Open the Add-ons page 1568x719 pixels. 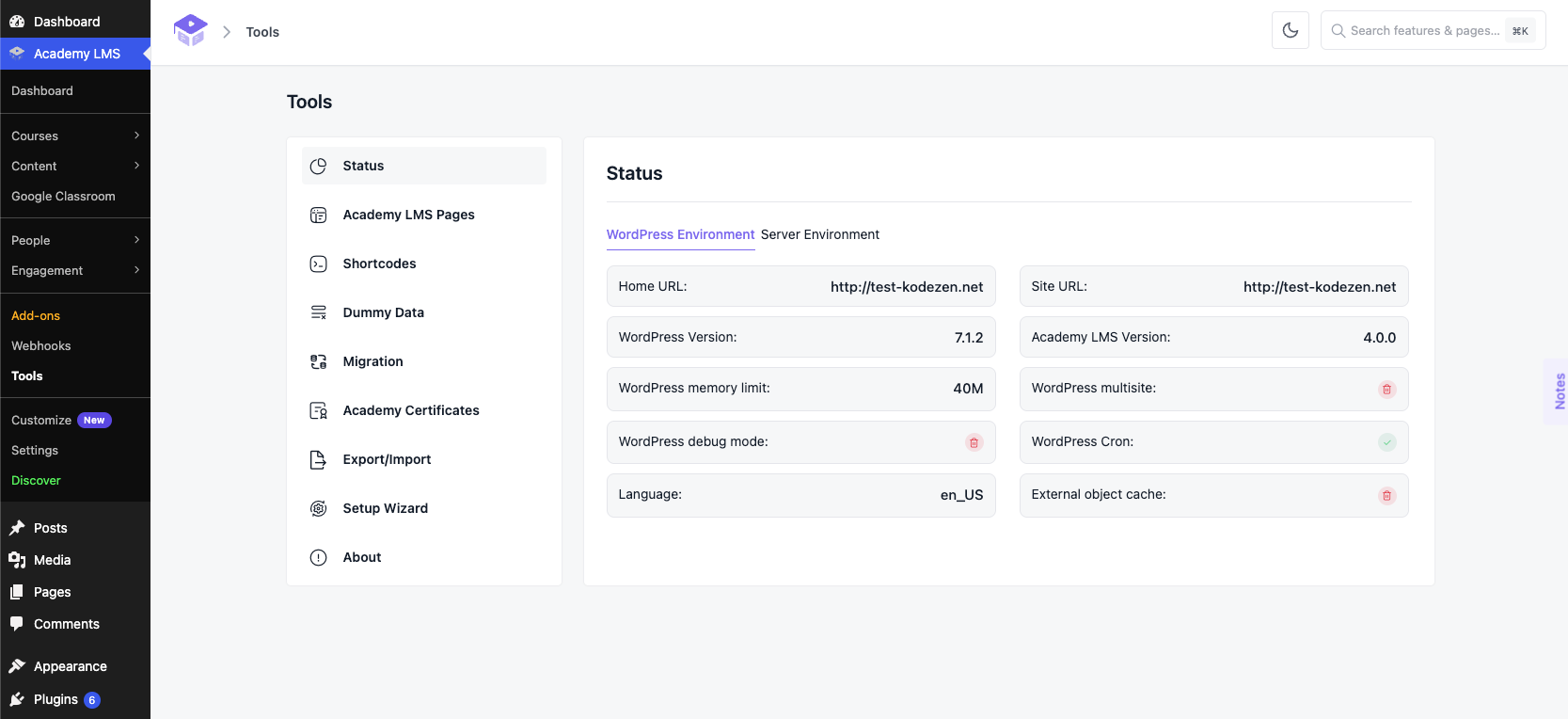[x=36, y=315]
